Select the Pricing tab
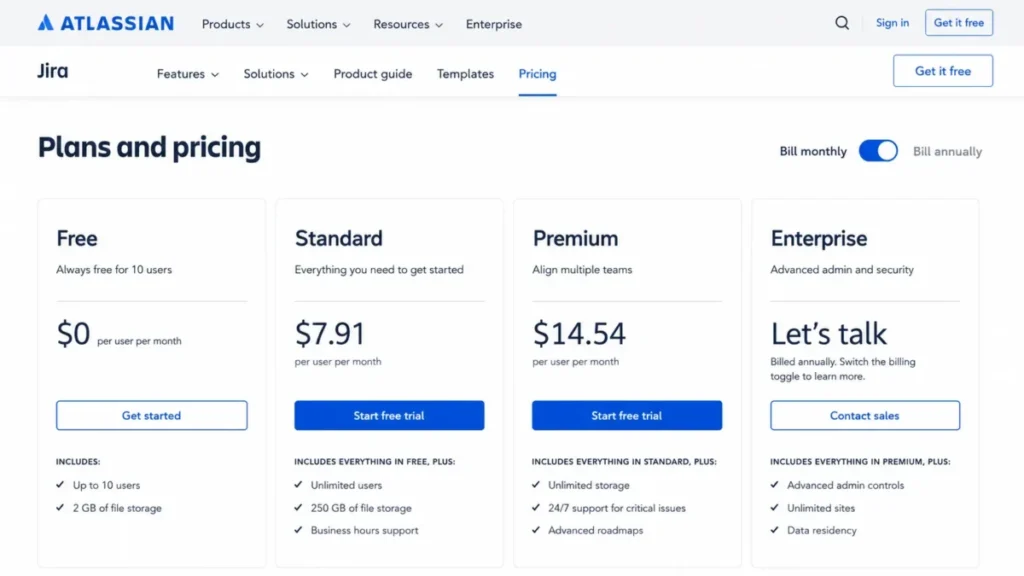This screenshot has width=1024, height=576. [537, 74]
